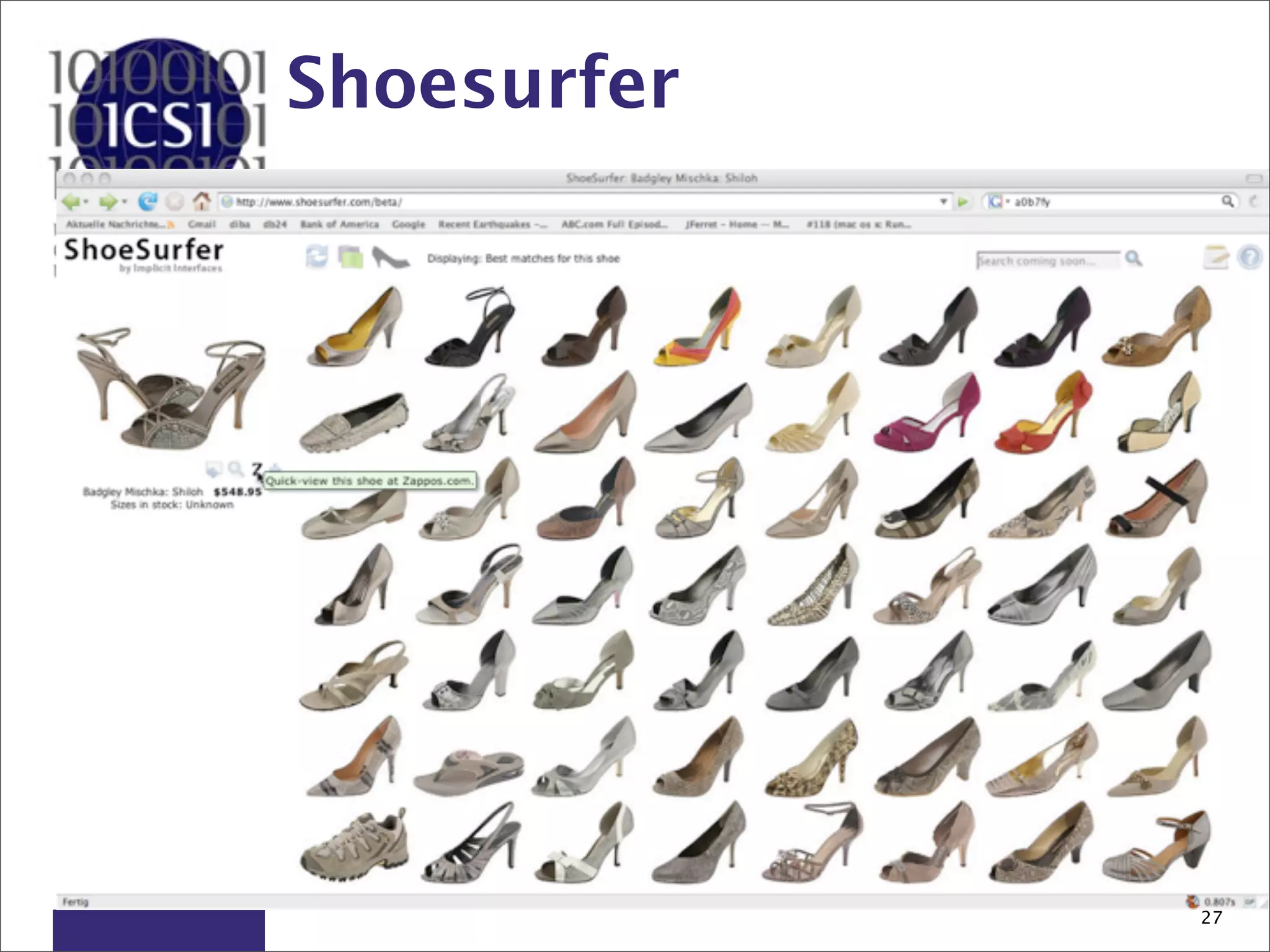The width and height of the screenshot is (1270, 952).
Task: Click the ShoeSurfer refresh matches icon
Action: click(317, 257)
